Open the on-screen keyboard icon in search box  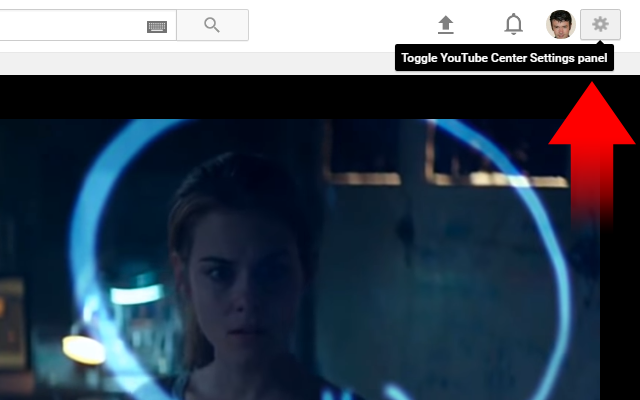157,27
